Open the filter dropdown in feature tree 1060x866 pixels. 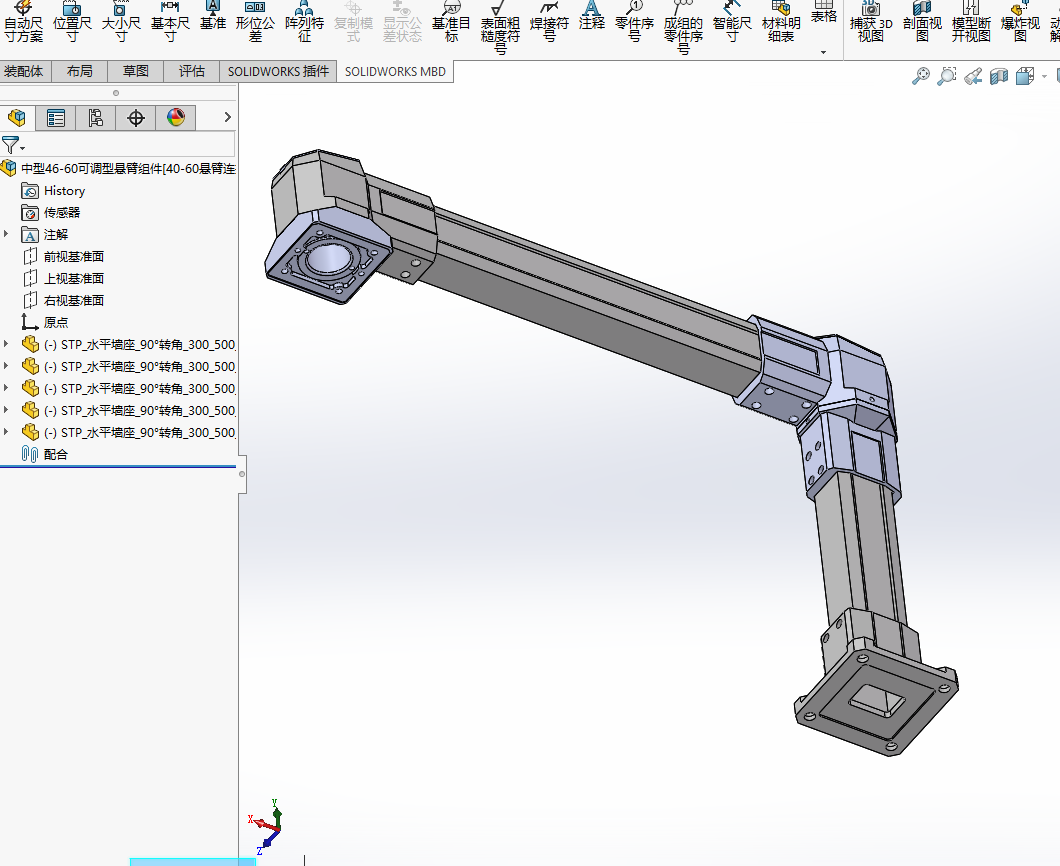click(x=14, y=145)
